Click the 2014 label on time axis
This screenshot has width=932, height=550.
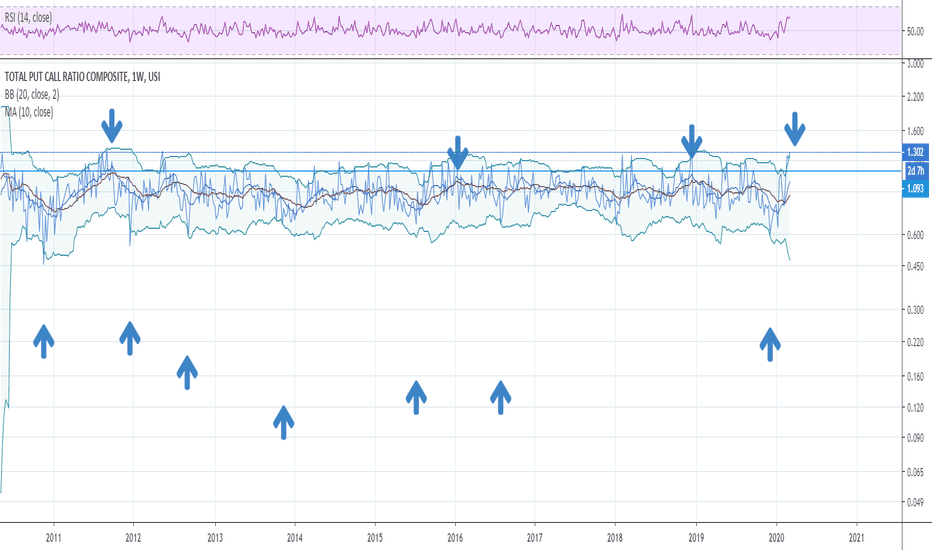click(295, 538)
